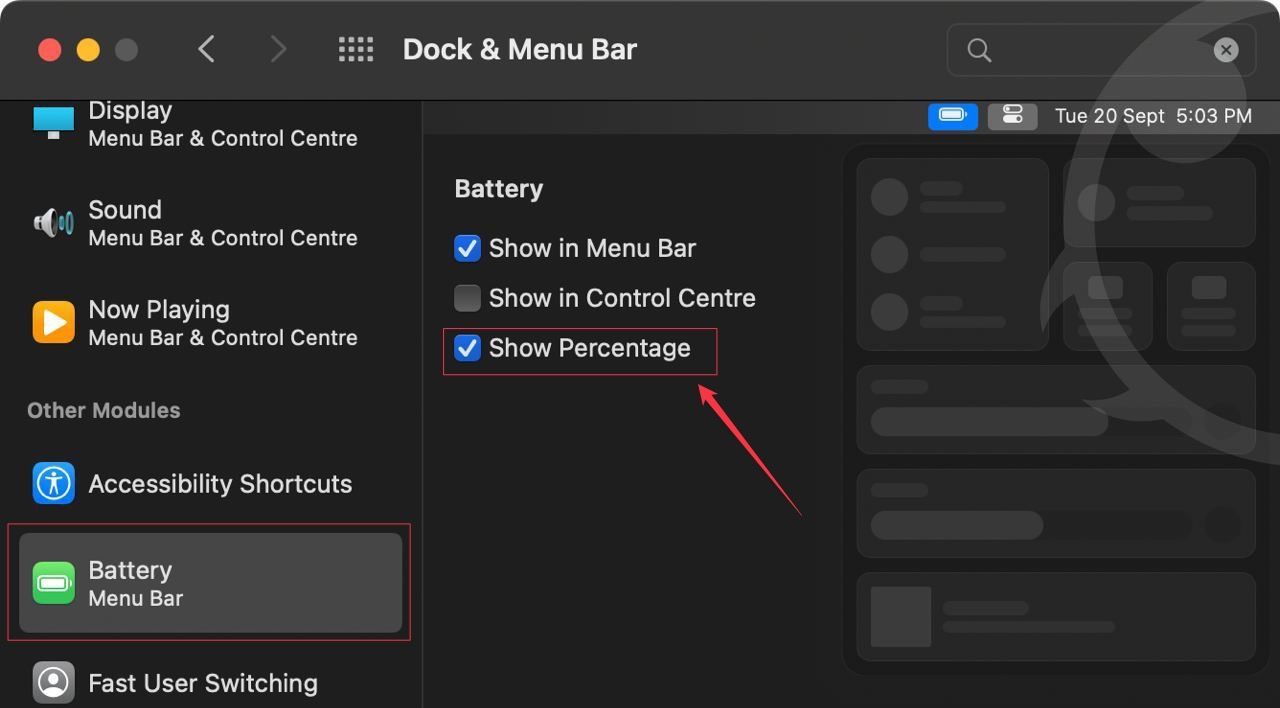Click the Fast User Switching icon
Screen dimensions: 1280x708
click(53, 683)
